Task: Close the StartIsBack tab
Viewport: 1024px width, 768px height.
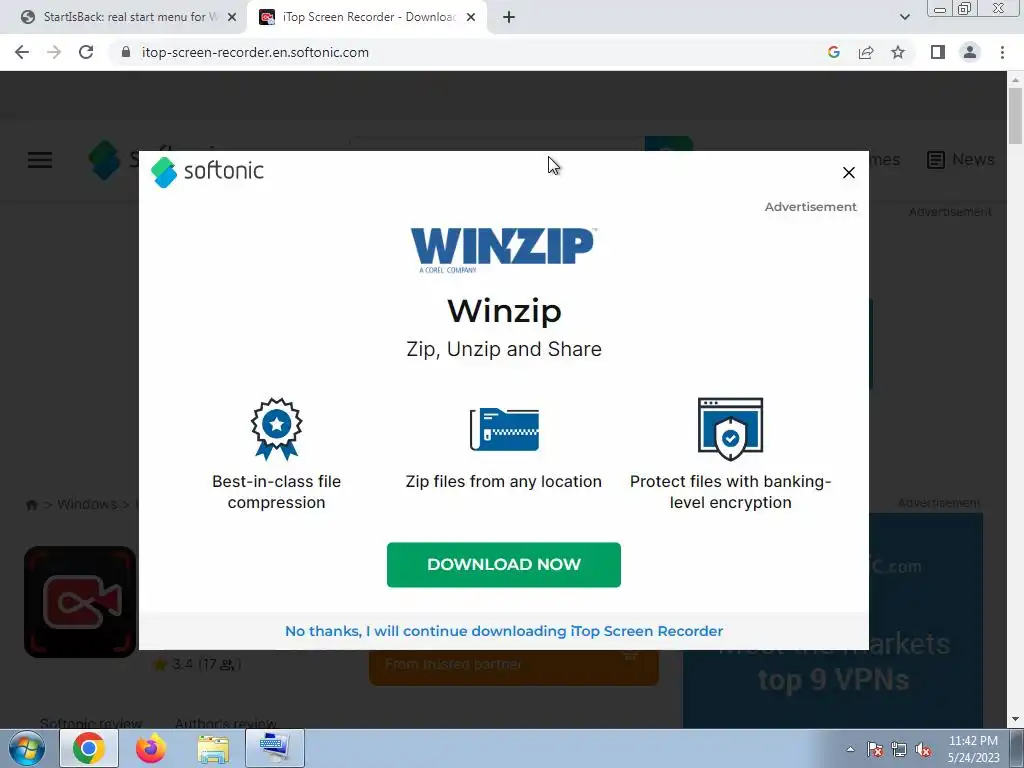Action: coord(232,18)
